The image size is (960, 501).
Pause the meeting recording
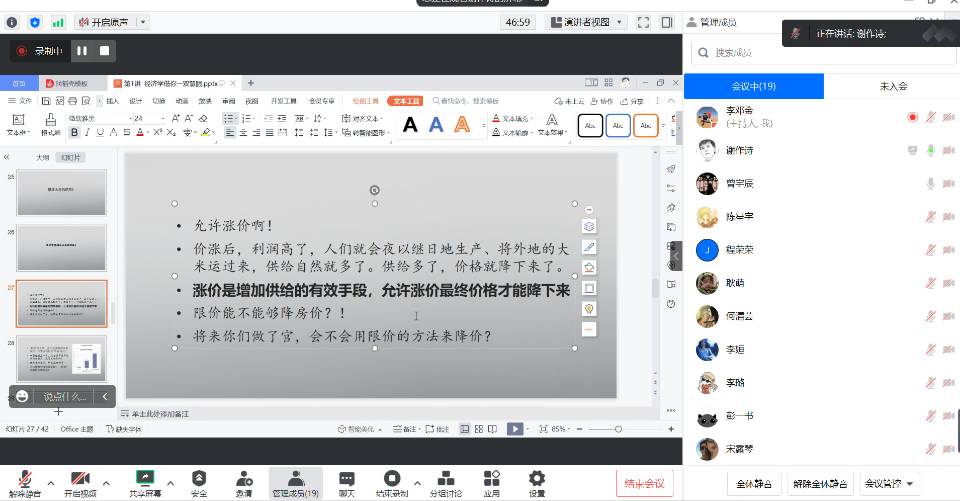point(82,50)
